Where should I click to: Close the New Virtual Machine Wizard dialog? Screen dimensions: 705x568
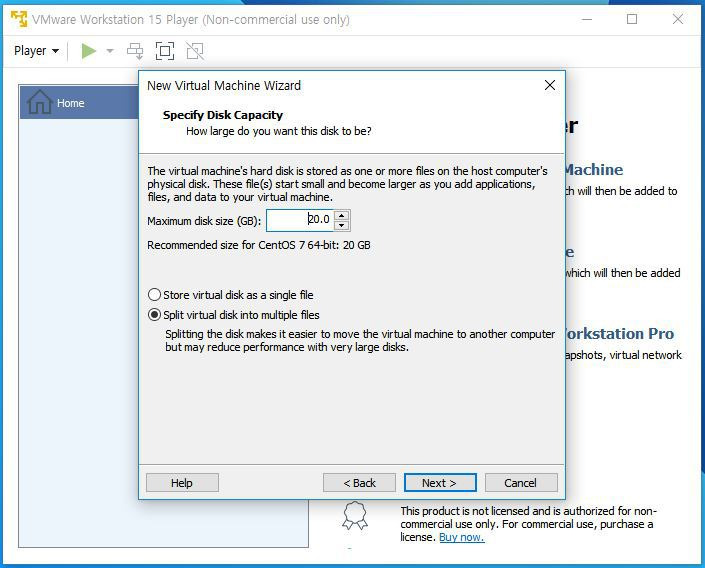tap(549, 85)
